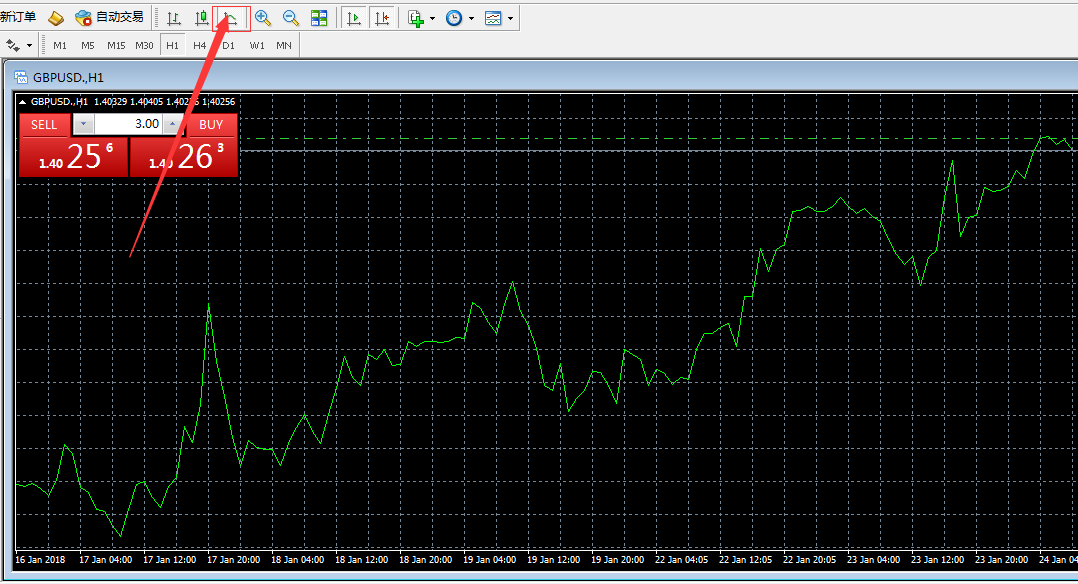The width and height of the screenshot is (1078, 584).
Task: Click the red SELL button
Action: [44, 124]
